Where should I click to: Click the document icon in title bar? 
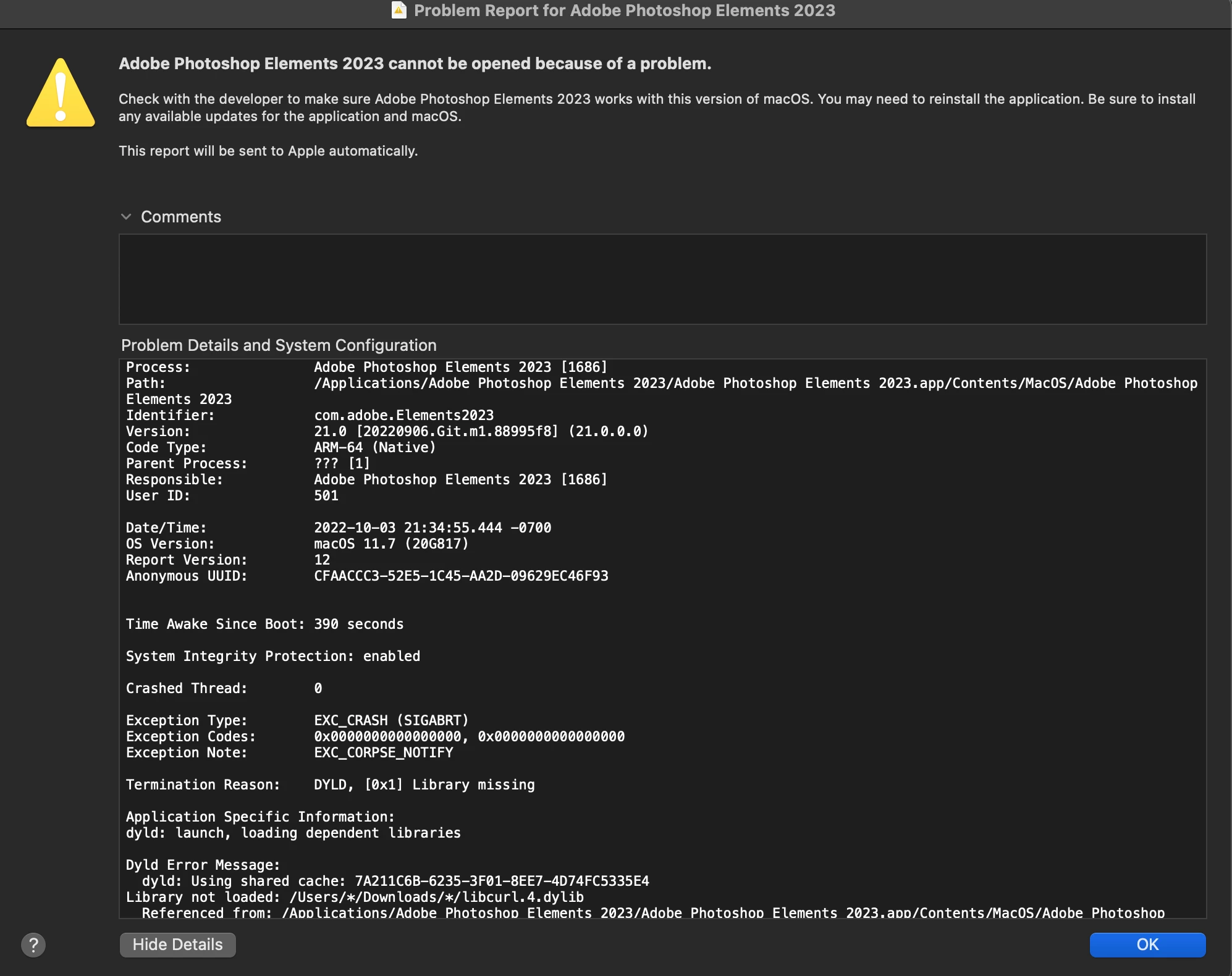point(399,11)
